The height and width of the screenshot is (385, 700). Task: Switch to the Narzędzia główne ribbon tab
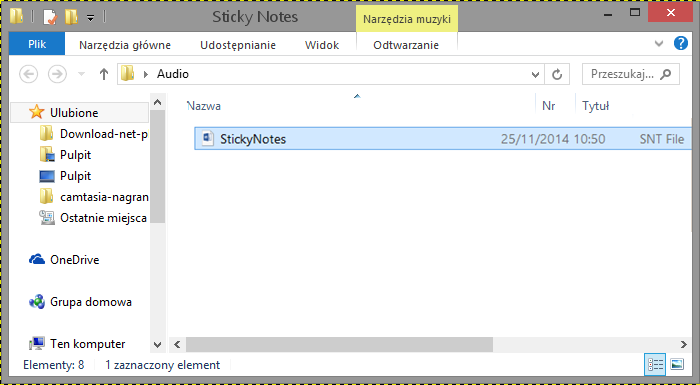pyautogui.click(x=125, y=45)
